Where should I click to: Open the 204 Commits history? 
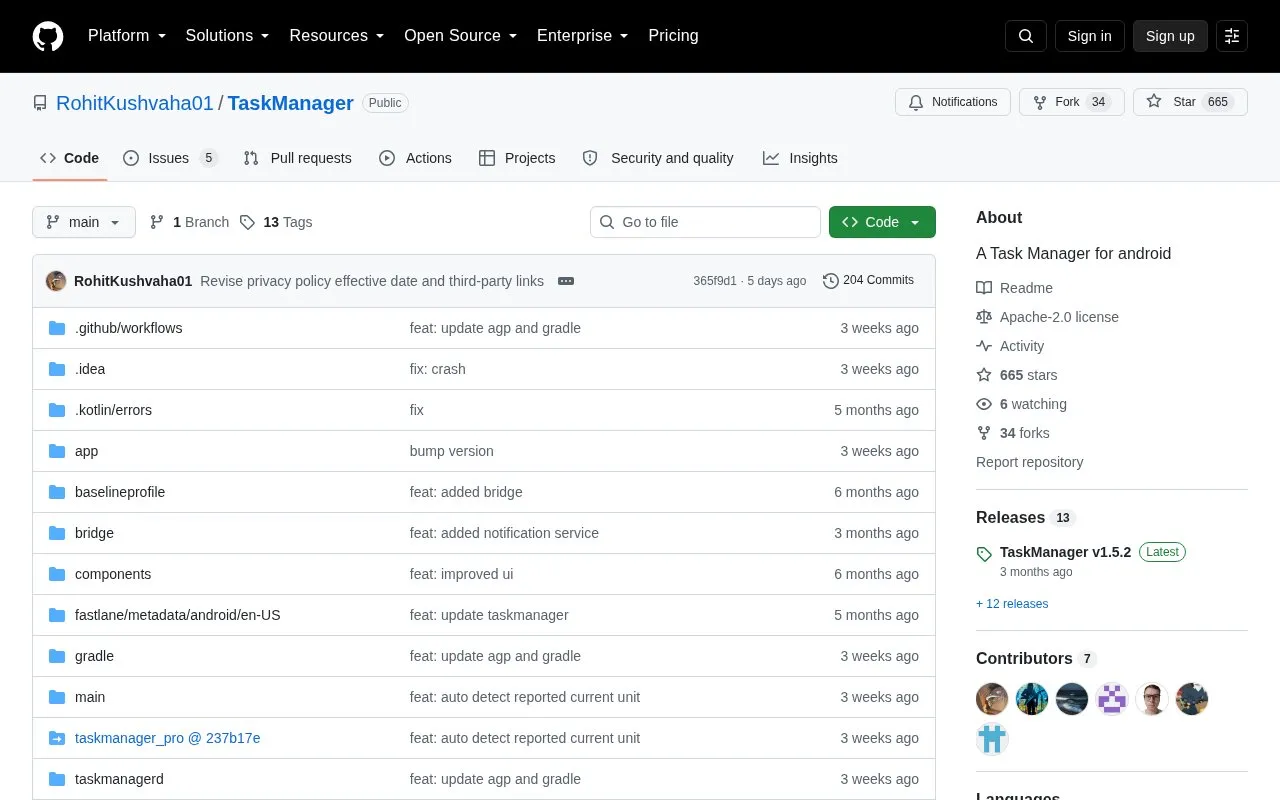coord(868,280)
